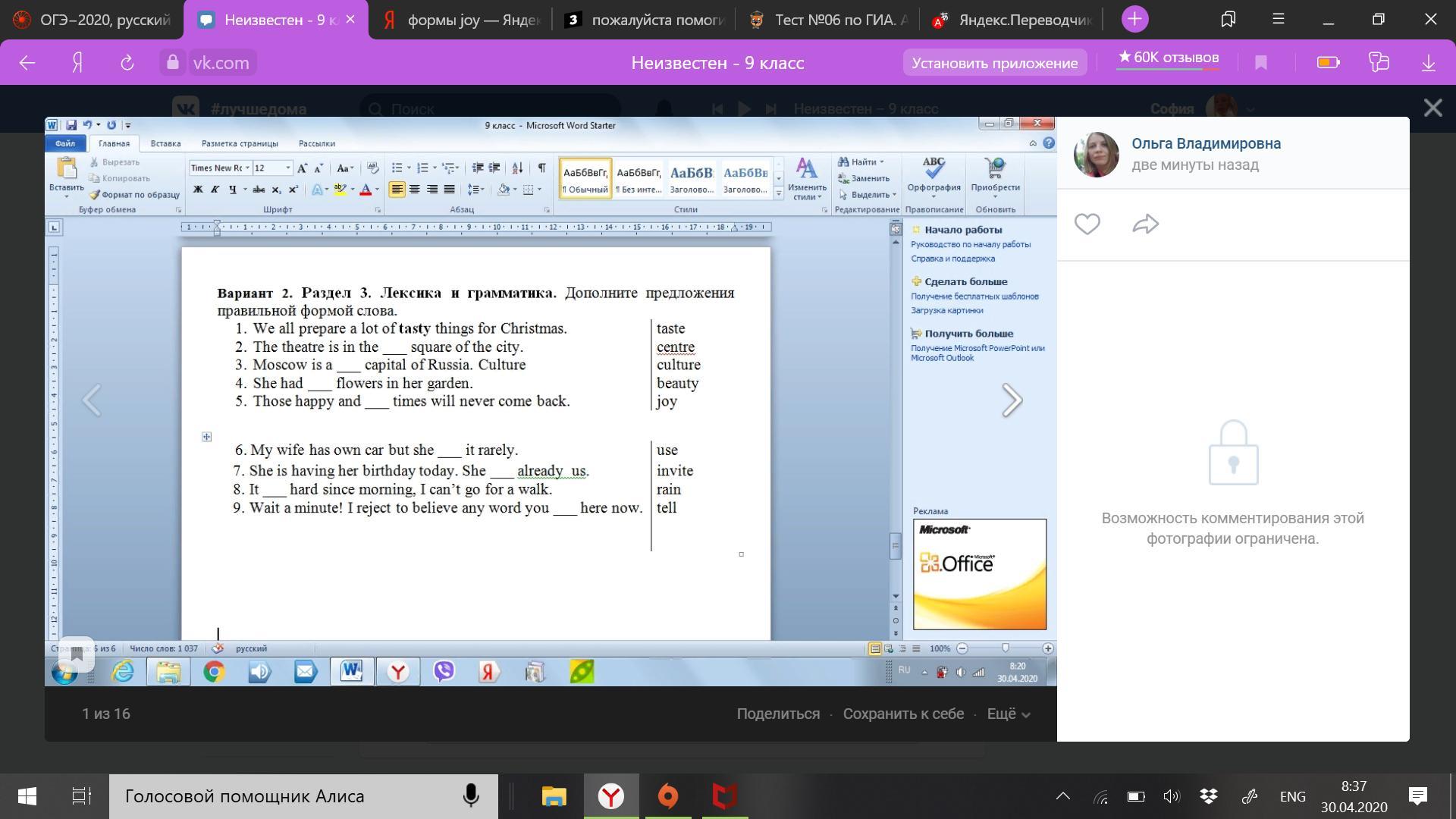Click the font color red A swatch
Viewport: 1456px width, 819px height.
(x=366, y=190)
